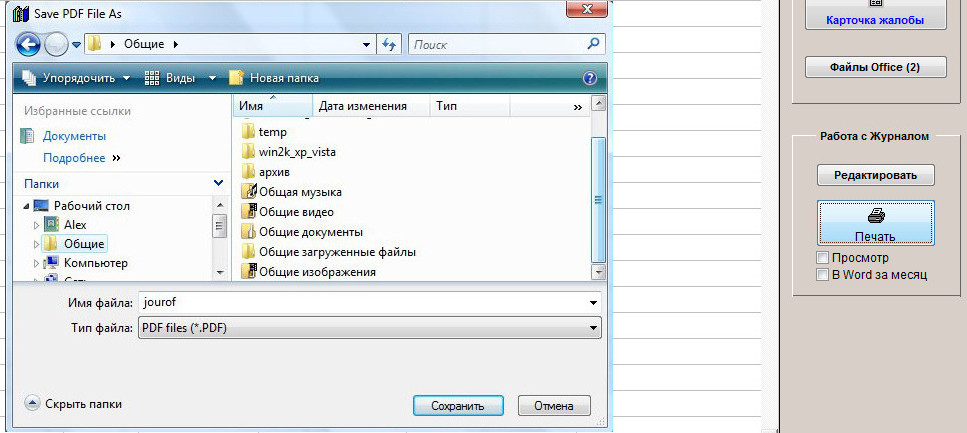Sort by Дата изменения column
The image size is (967, 433).
[x=371, y=105]
